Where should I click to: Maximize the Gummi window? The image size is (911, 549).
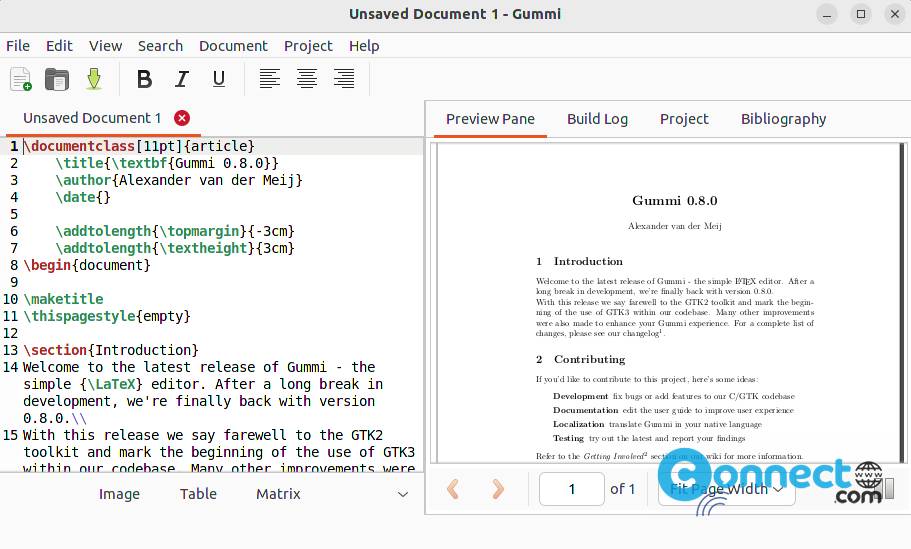click(x=861, y=14)
